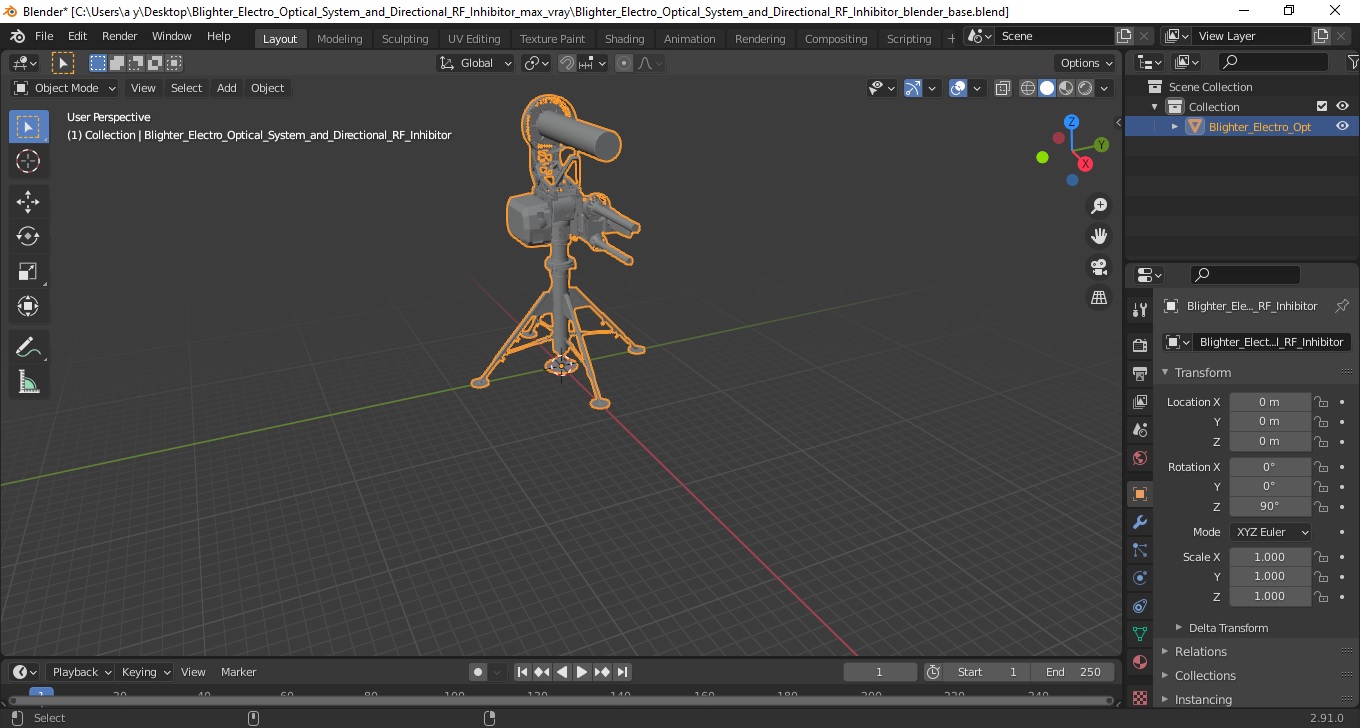Hide Blighter_Electro_Opt object in outliner
The width and height of the screenshot is (1360, 728).
tap(1342, 126)
